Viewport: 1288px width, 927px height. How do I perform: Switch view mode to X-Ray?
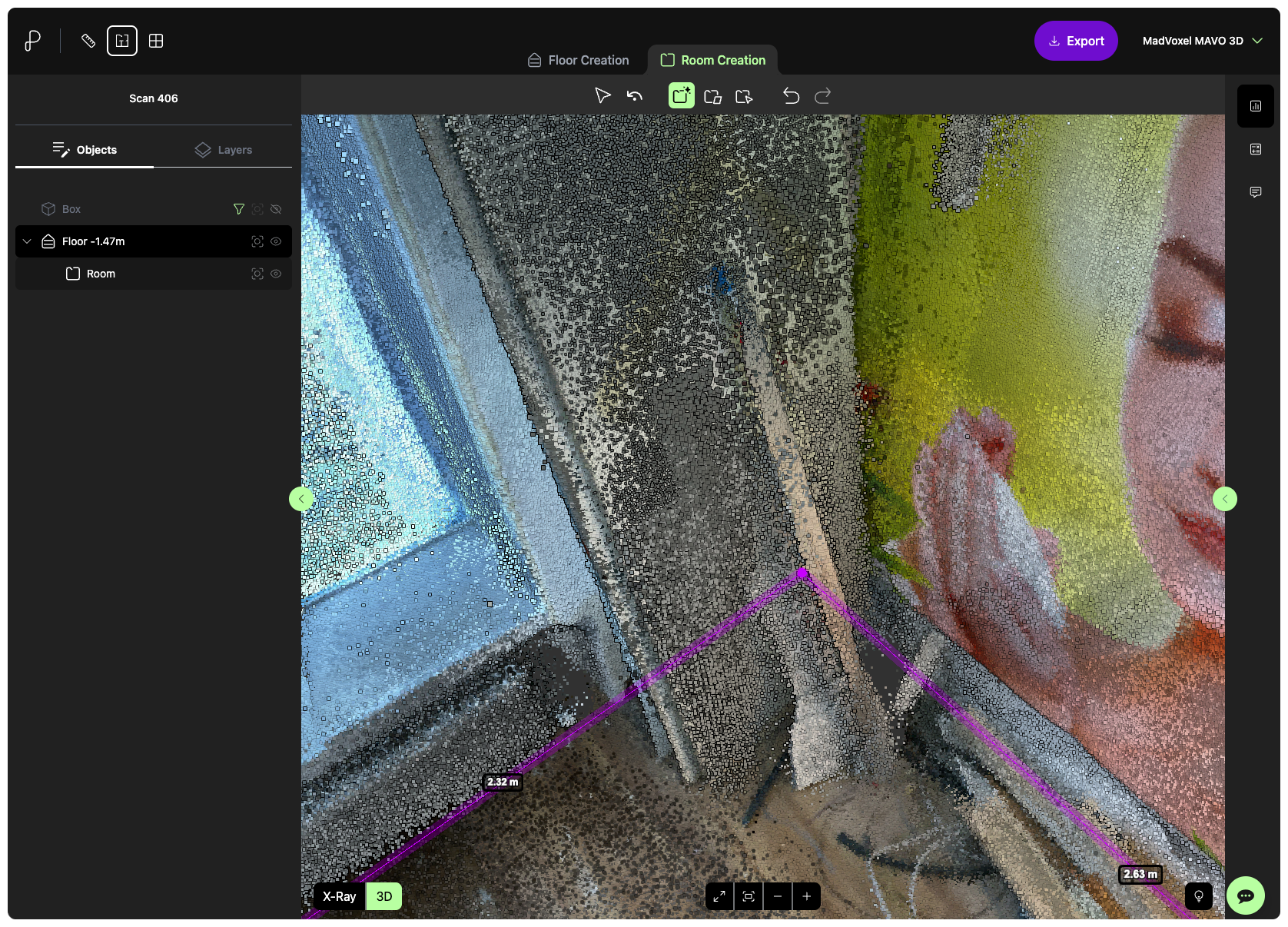[x=339, y=896]
